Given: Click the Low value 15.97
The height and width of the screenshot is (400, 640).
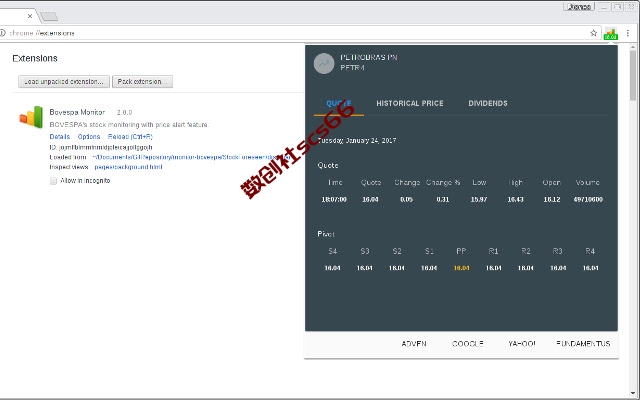Looking at the screenshot, I should [479, 200].
